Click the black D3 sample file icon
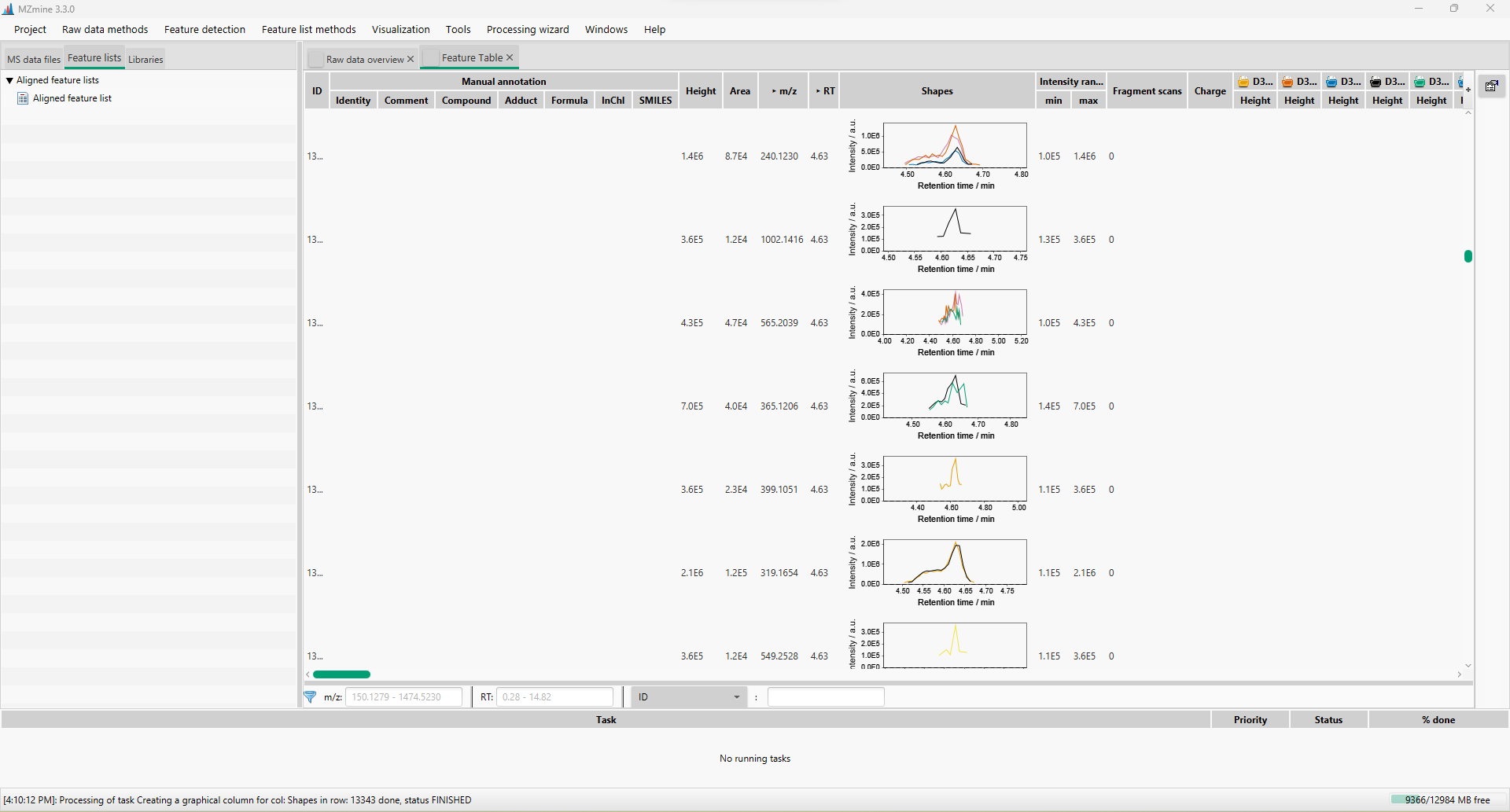The image size is (1510, 812). tap(1376, 81)
